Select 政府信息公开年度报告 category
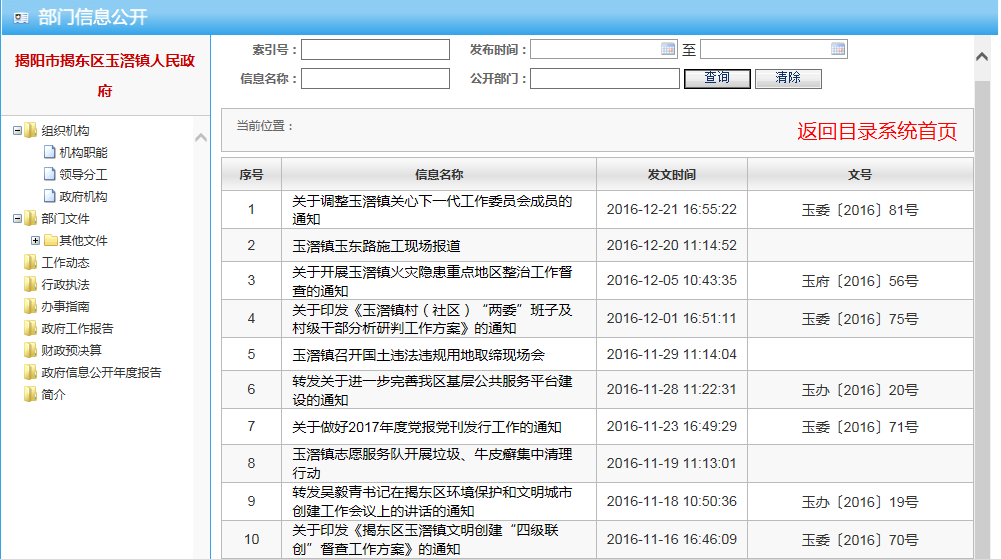1001x560 pixels. [102, 373]
